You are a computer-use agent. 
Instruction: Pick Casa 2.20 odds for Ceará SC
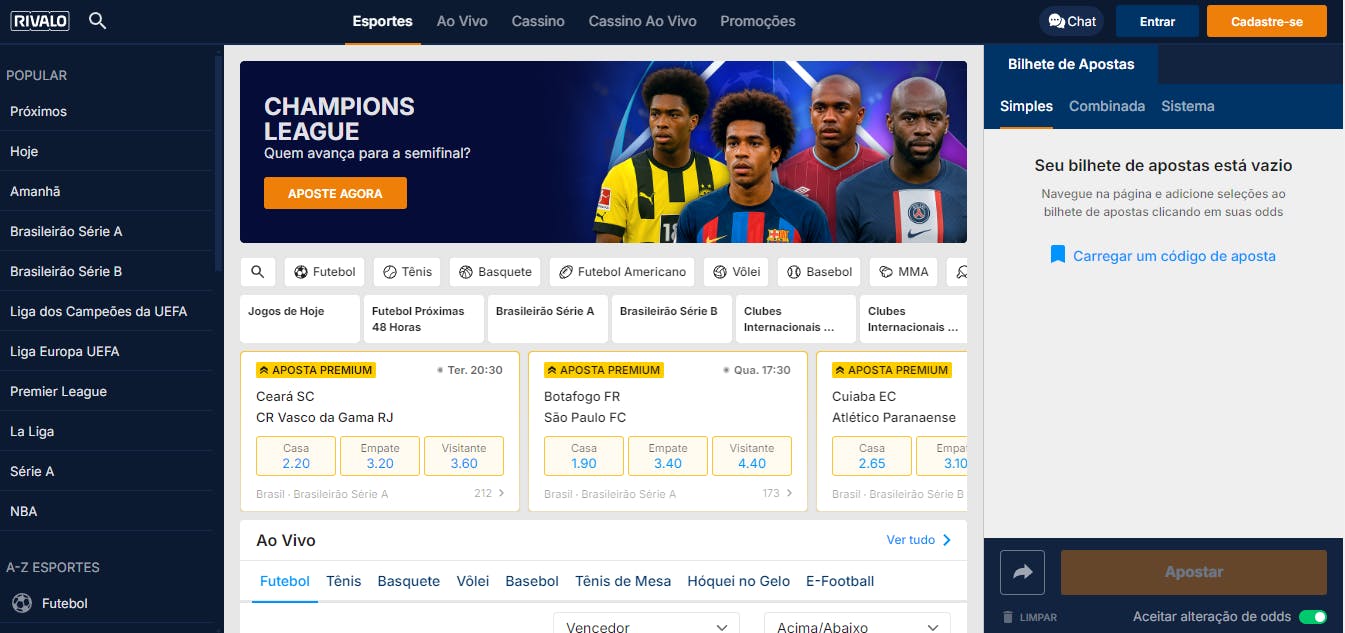click(x=296, y=456)
